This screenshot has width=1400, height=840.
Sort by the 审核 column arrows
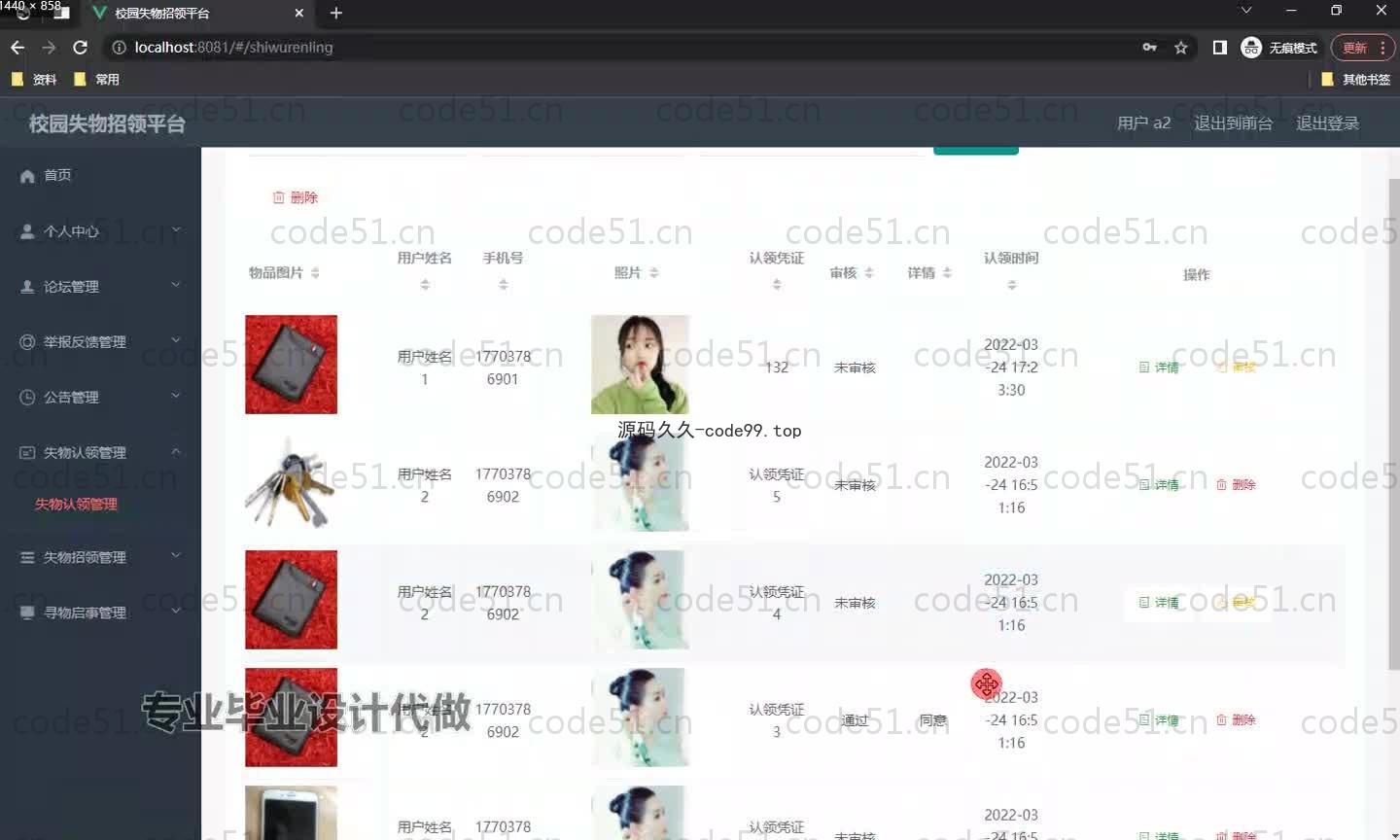869,273
